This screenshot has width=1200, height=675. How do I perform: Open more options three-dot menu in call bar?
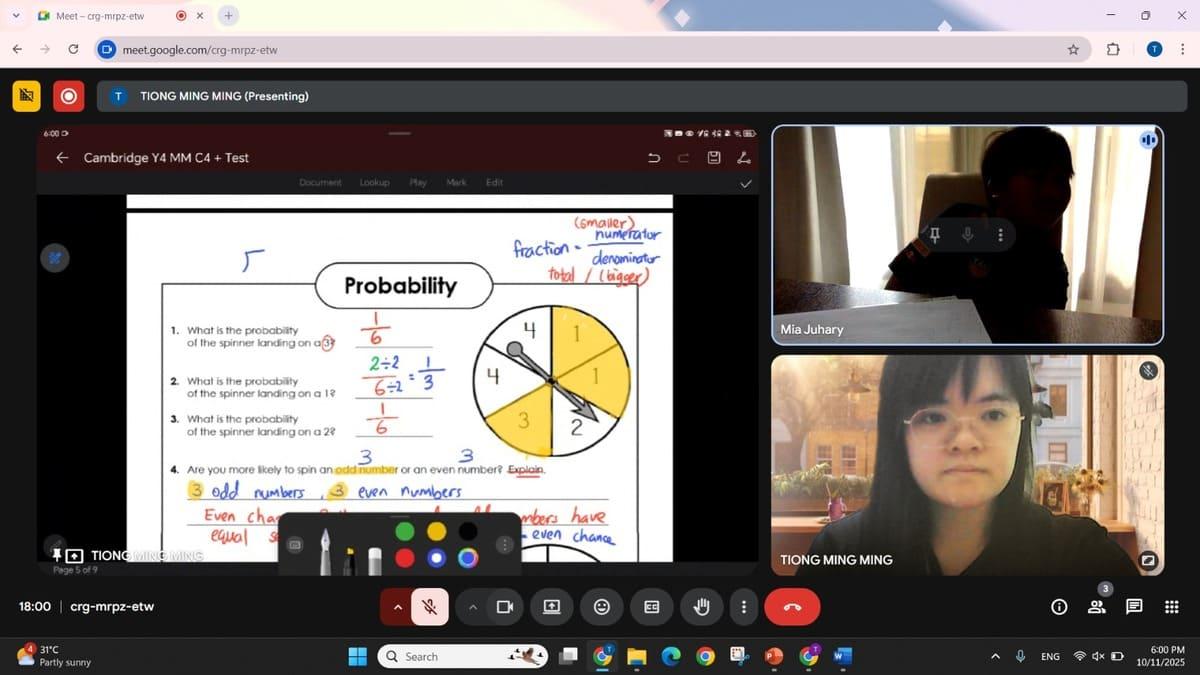tap(743, 606)
